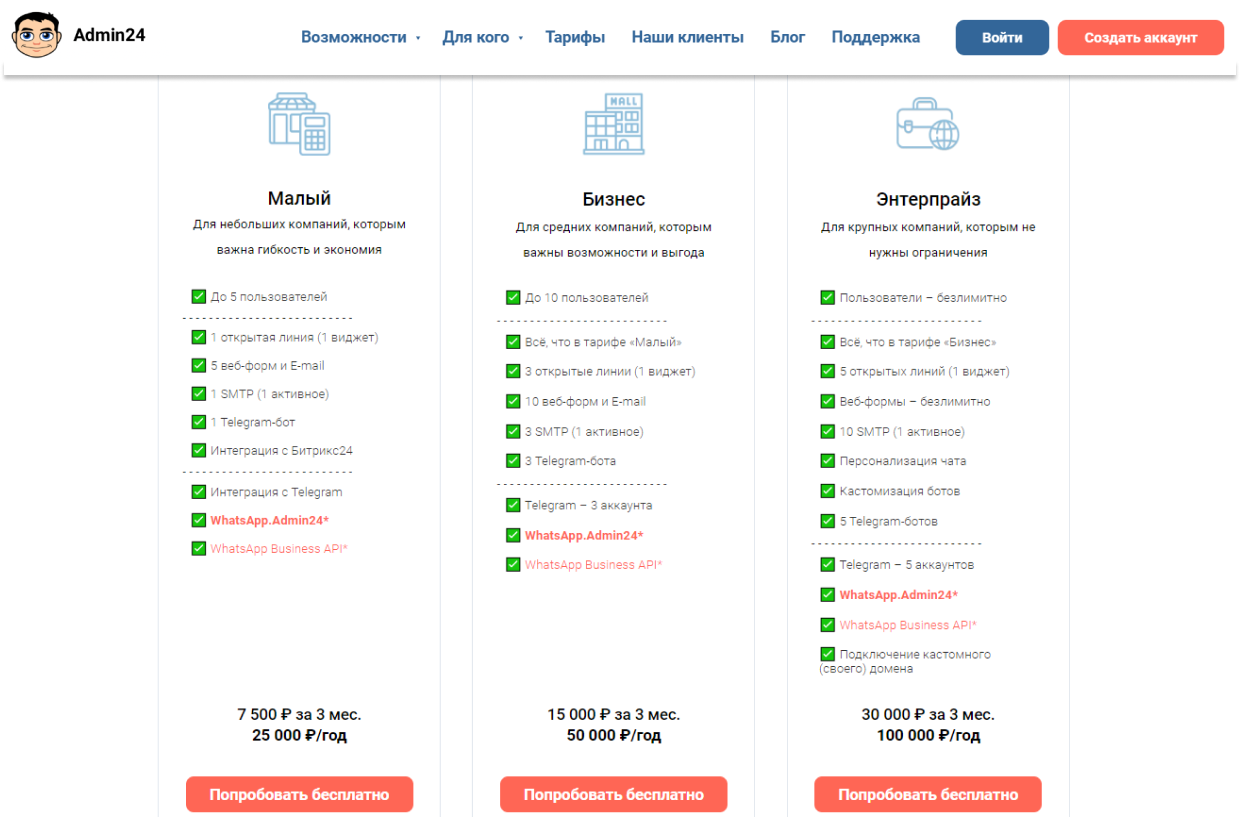Screen dimensions: 1240x817
Task: Click the checkmark beside Интеграция с Telegram
Action: [x=198, y=491]
